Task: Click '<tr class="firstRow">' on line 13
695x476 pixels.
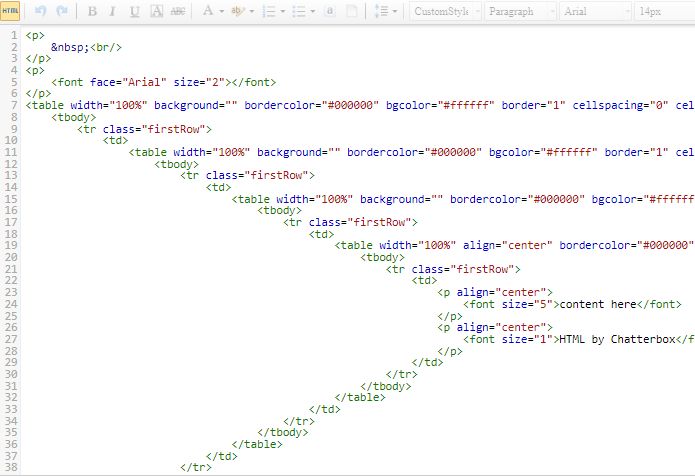Action: (x=247, y=176)
